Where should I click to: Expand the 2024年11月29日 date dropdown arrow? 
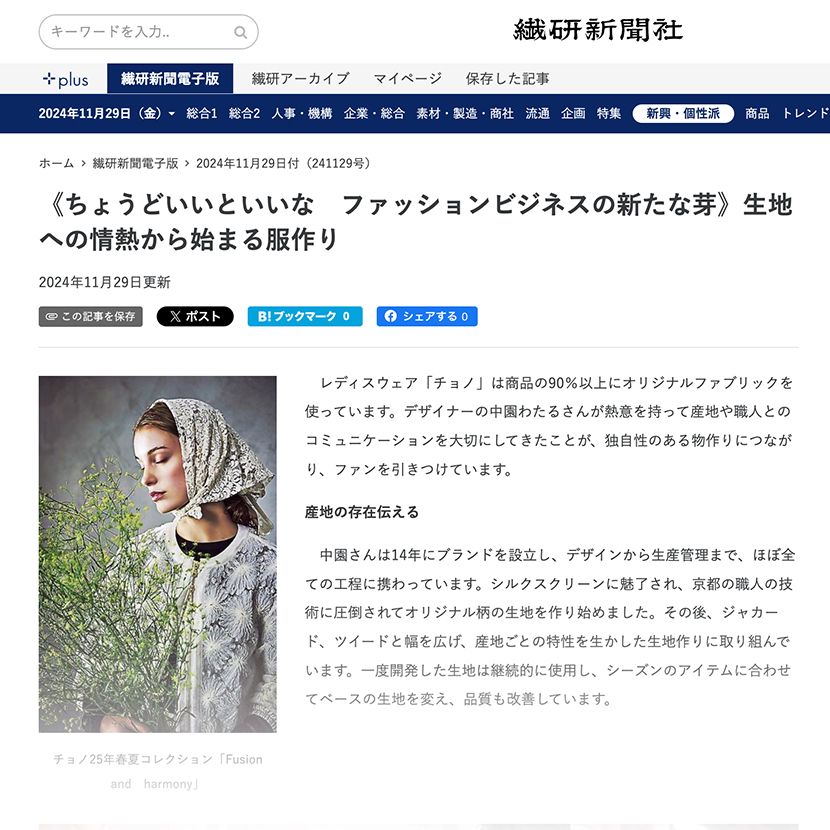pos(172,114)
